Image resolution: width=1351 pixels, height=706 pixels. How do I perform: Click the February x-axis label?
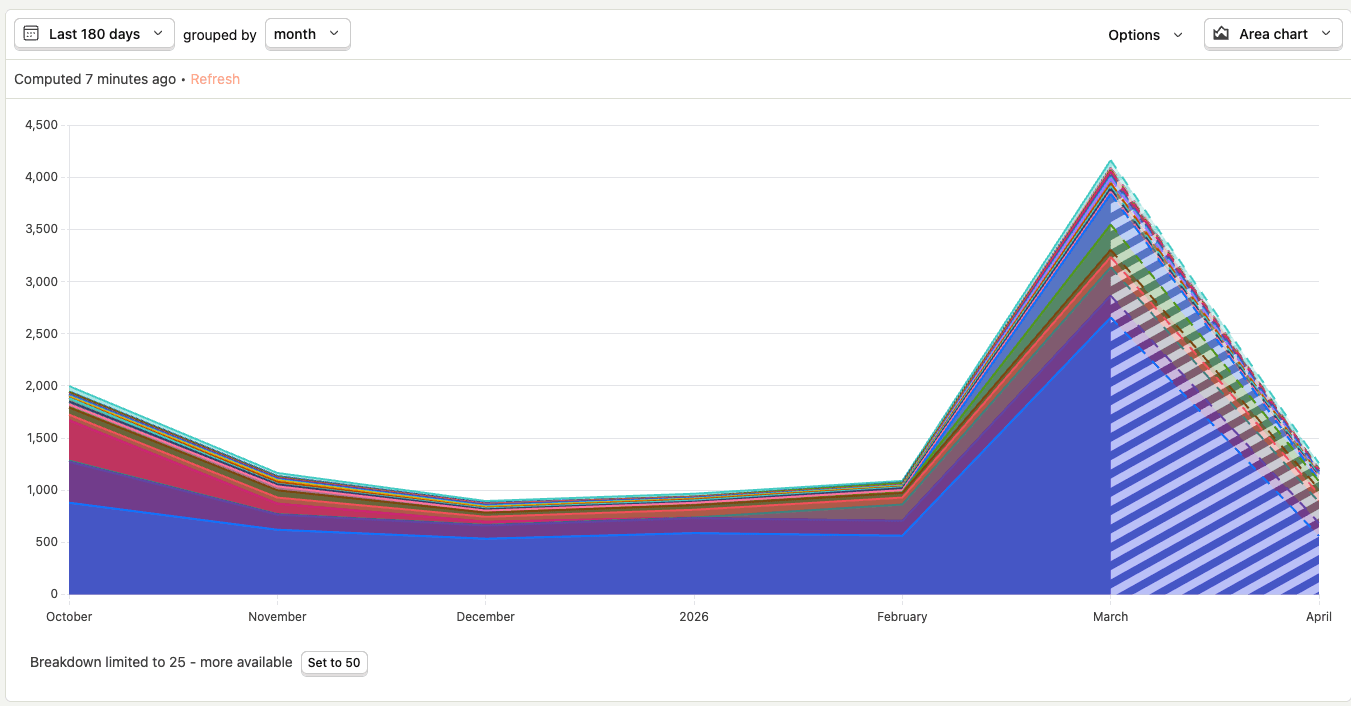click(902, 617)
